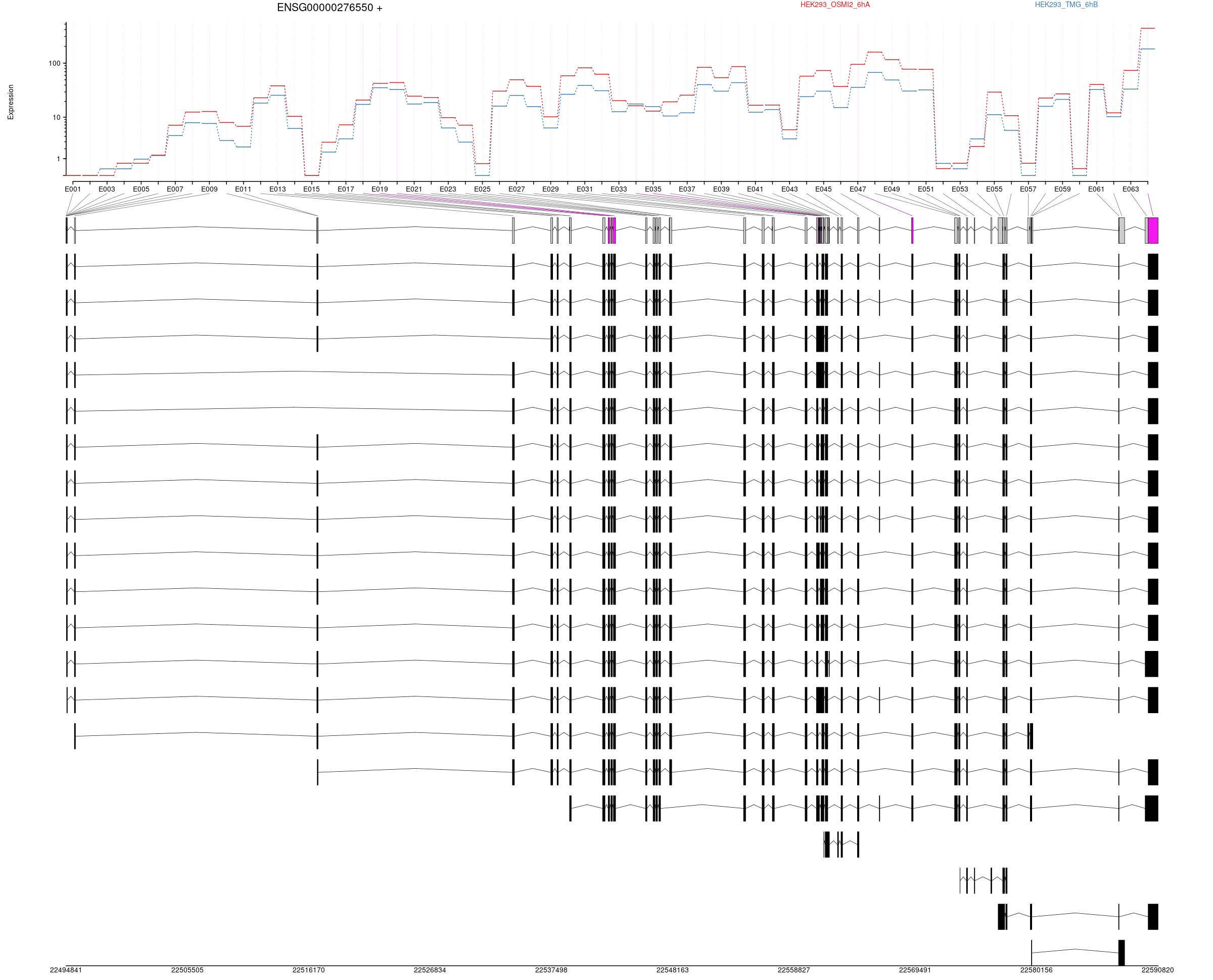1213x980 pixels.
Task: Select genomic coordinate 22505505
Action: (x=188, y=970)
